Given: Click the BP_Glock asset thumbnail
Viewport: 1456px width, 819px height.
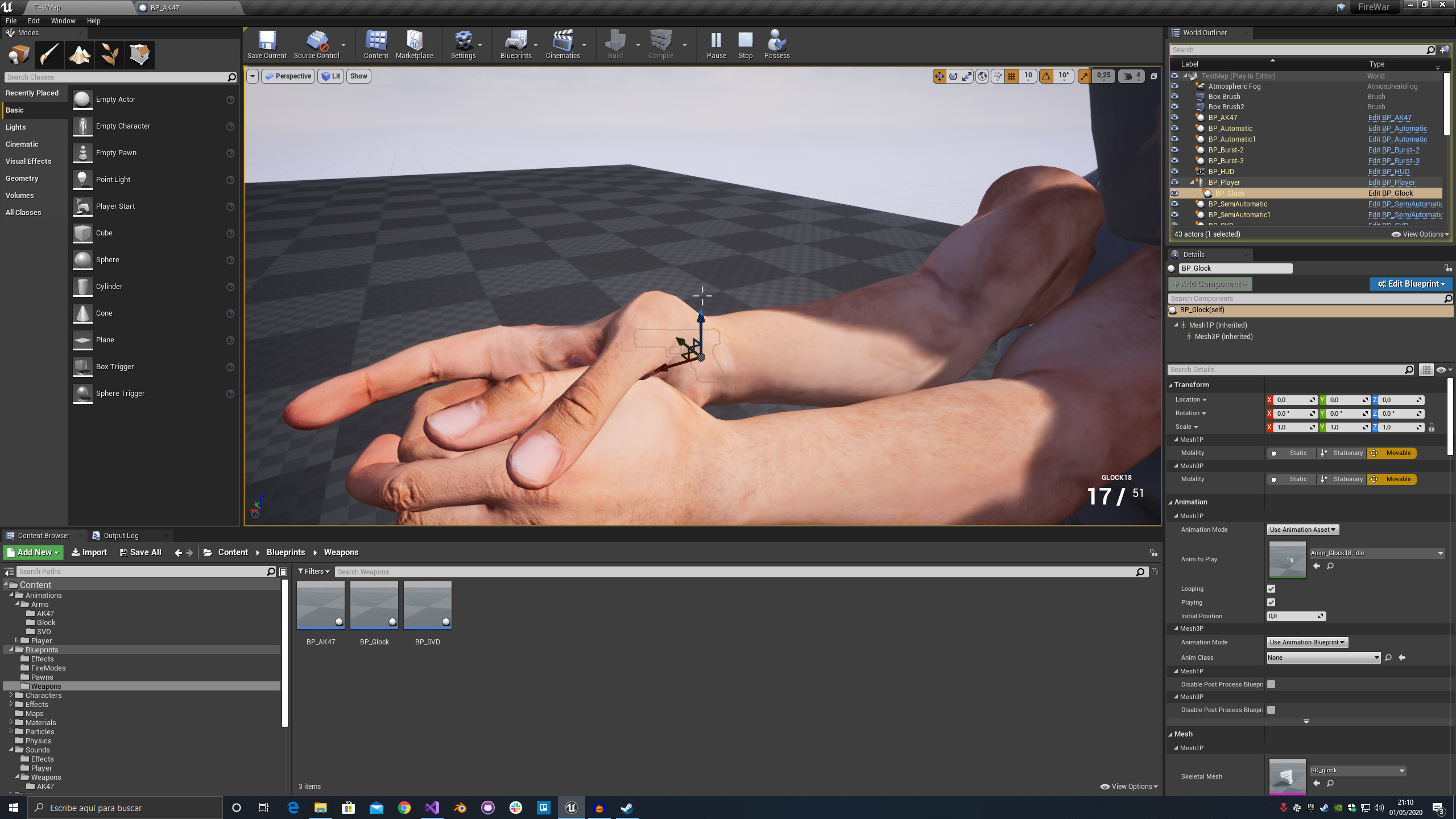Looking at the screenshot, I should [x=374, y=605].
